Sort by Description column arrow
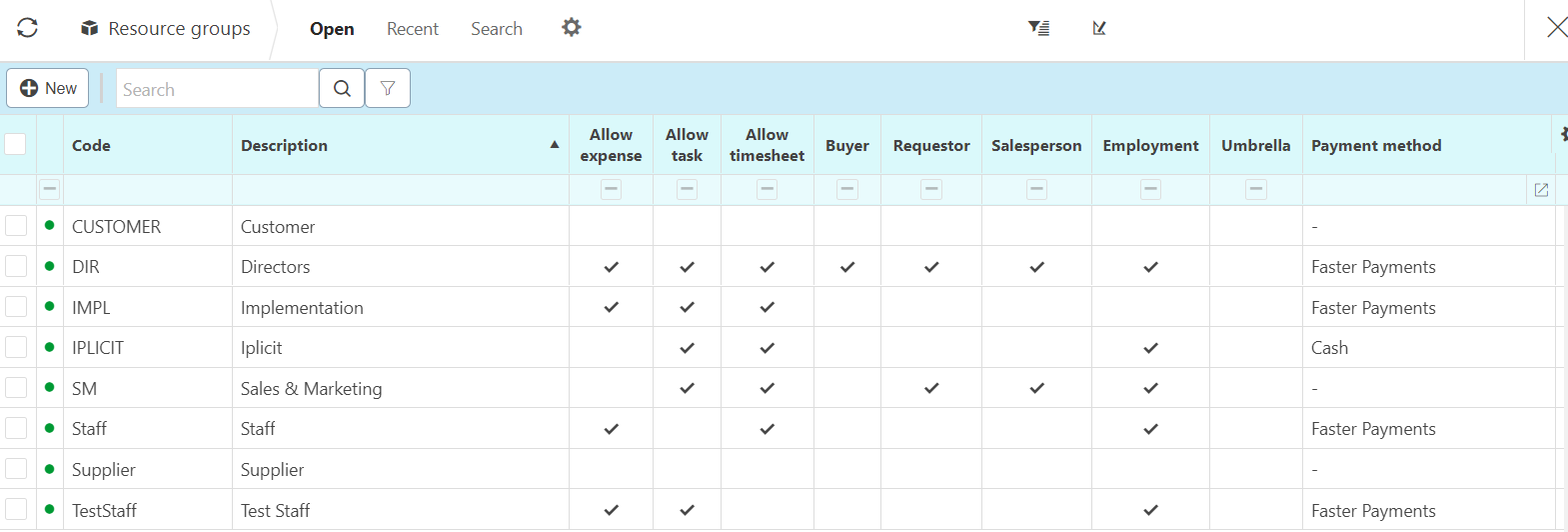Viewport: 1568px width, 532px height. coord(555,145)
